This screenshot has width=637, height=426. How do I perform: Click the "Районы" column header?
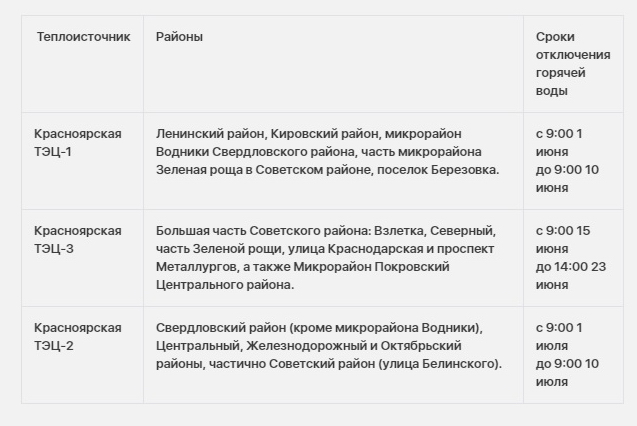[179, 37]
